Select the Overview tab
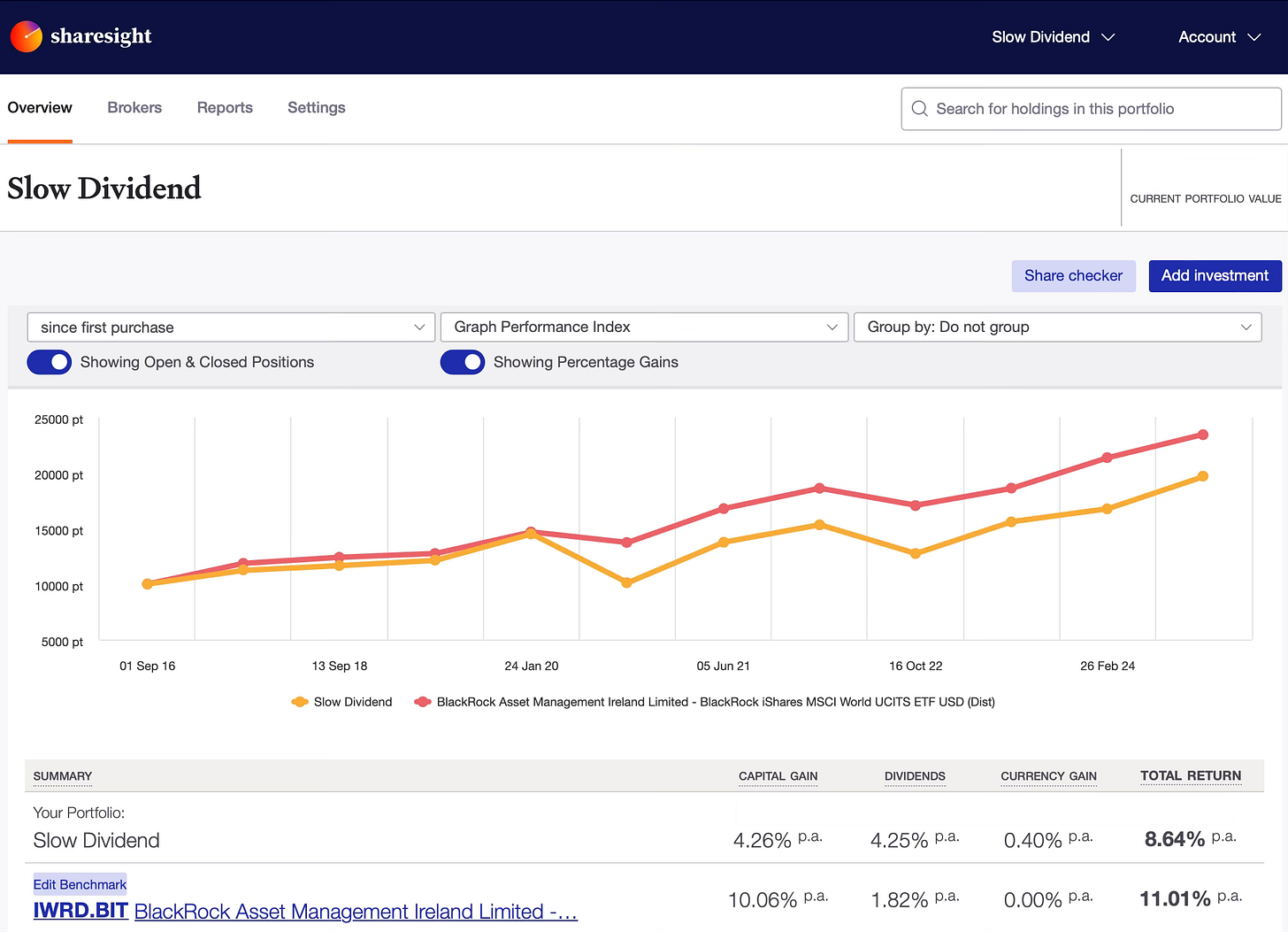Screen dimensions: 1288x932 click(x=40, y=108)
